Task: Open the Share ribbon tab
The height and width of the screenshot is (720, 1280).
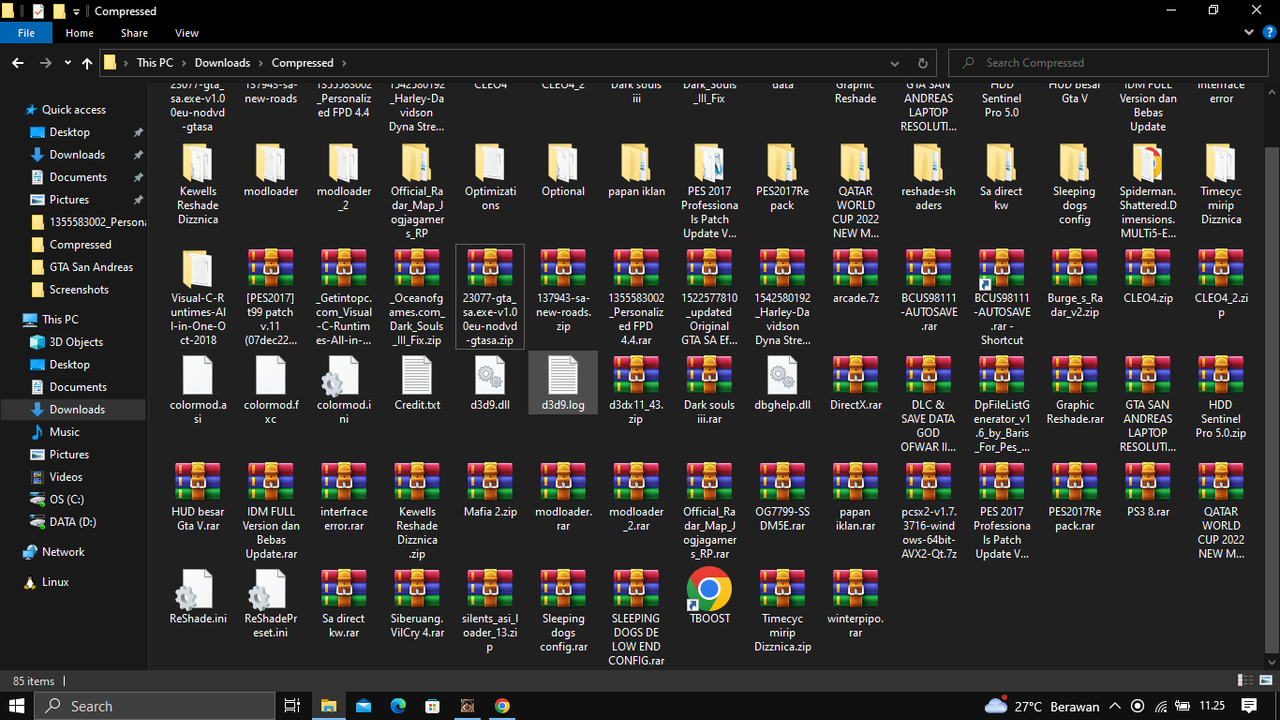Action: coord(134,33)
